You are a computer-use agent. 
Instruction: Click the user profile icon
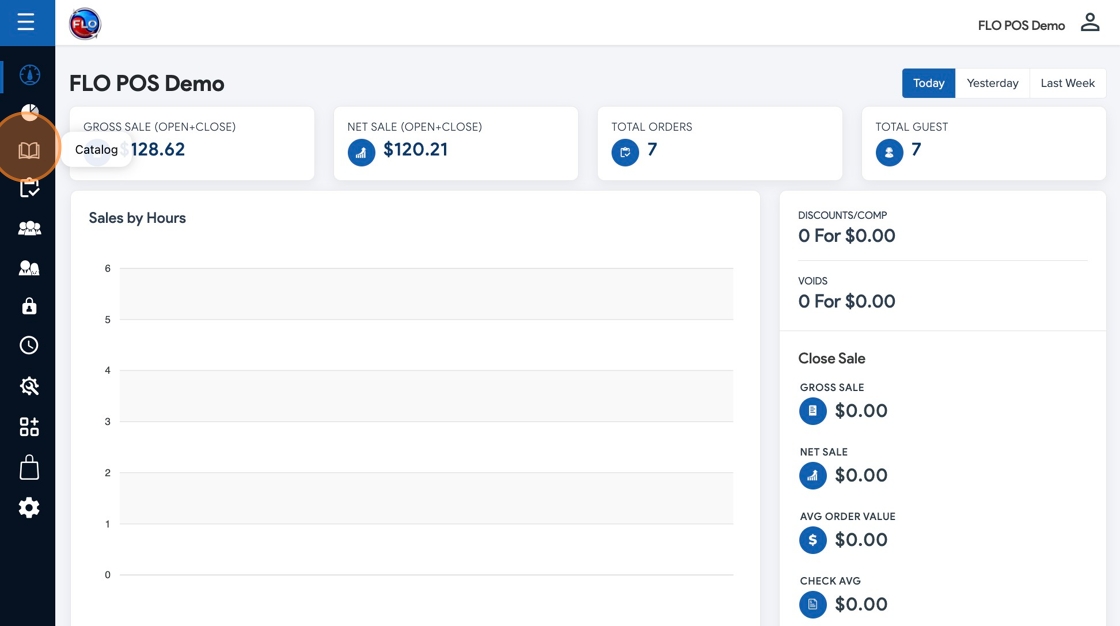tap(1090, 23)
